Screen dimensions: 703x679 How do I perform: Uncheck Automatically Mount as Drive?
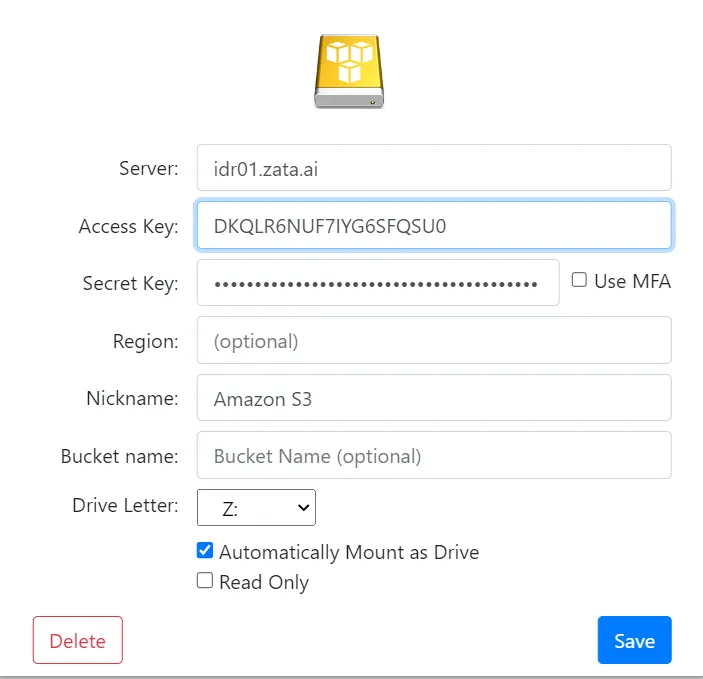(205, 550)
